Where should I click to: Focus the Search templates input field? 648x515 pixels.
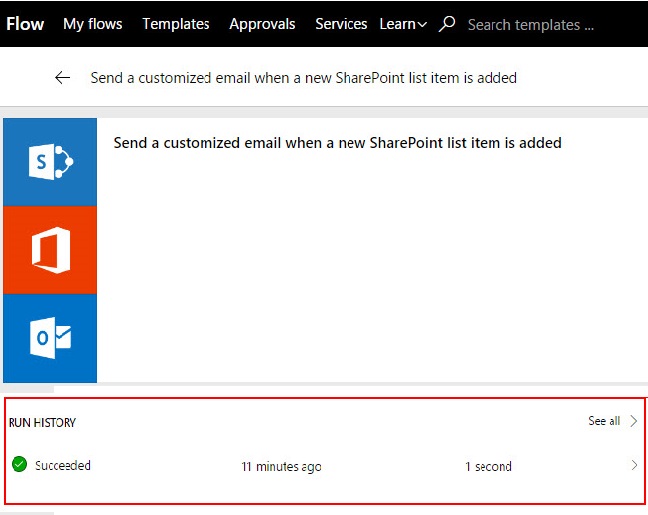tap(531, 25)
